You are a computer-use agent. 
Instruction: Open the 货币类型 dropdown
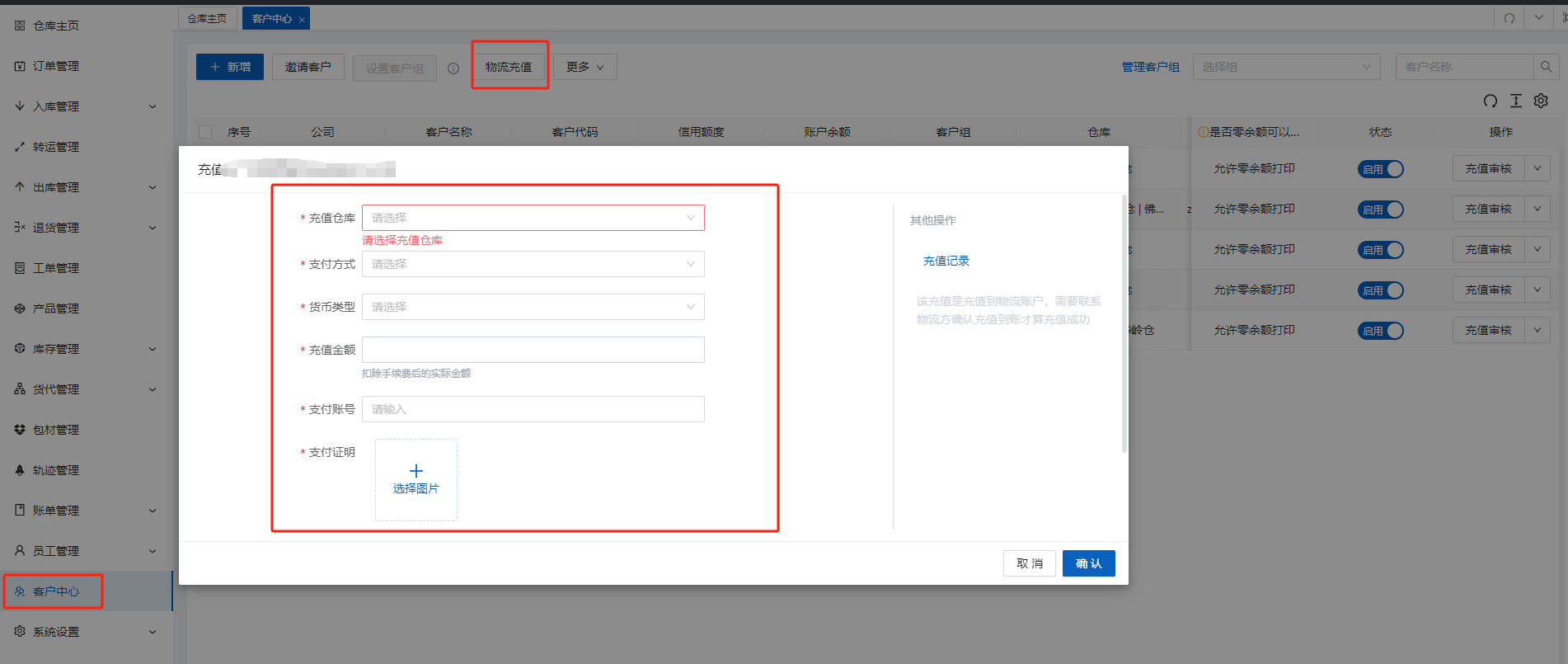click(533, 307)
